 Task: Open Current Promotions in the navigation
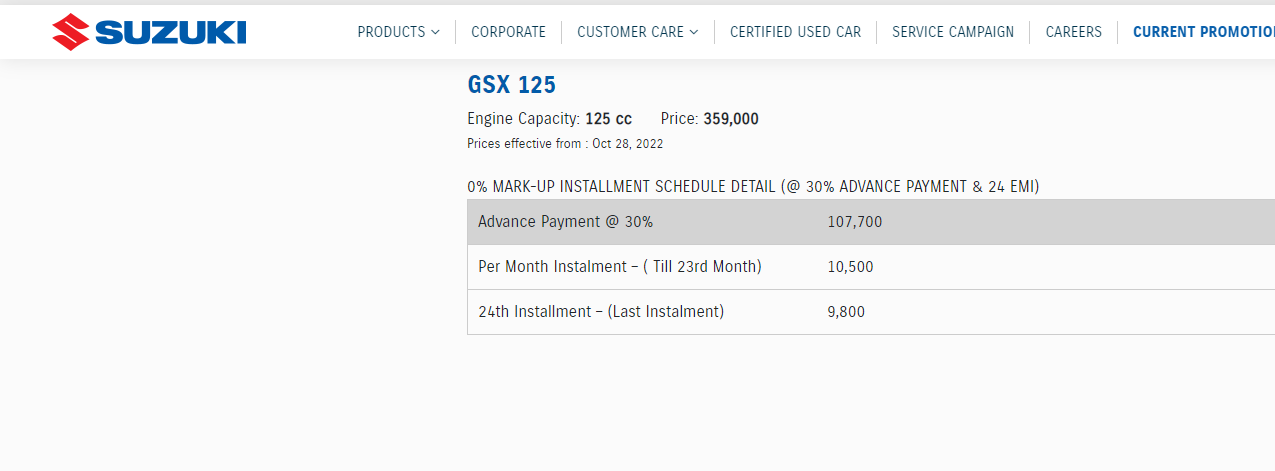coord(1204,32)
